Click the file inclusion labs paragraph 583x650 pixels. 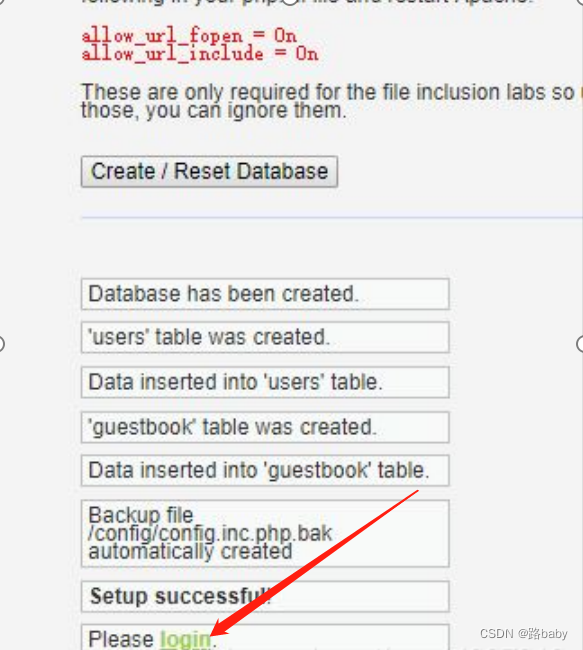point(330,101)
